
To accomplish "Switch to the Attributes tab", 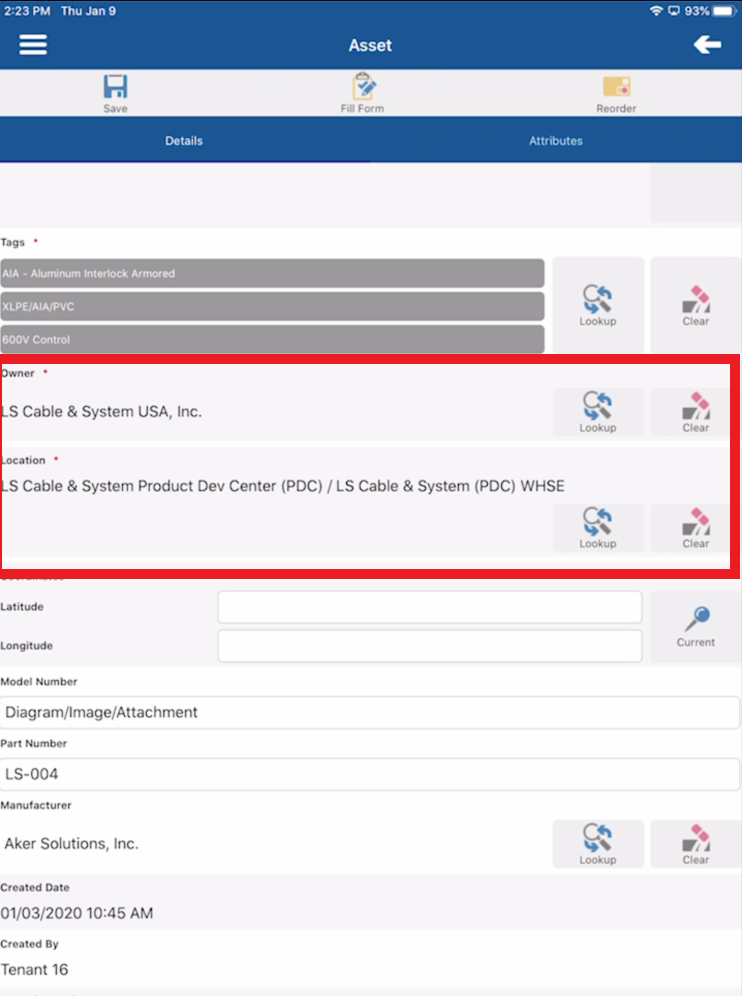I will (x=556, y=140).
